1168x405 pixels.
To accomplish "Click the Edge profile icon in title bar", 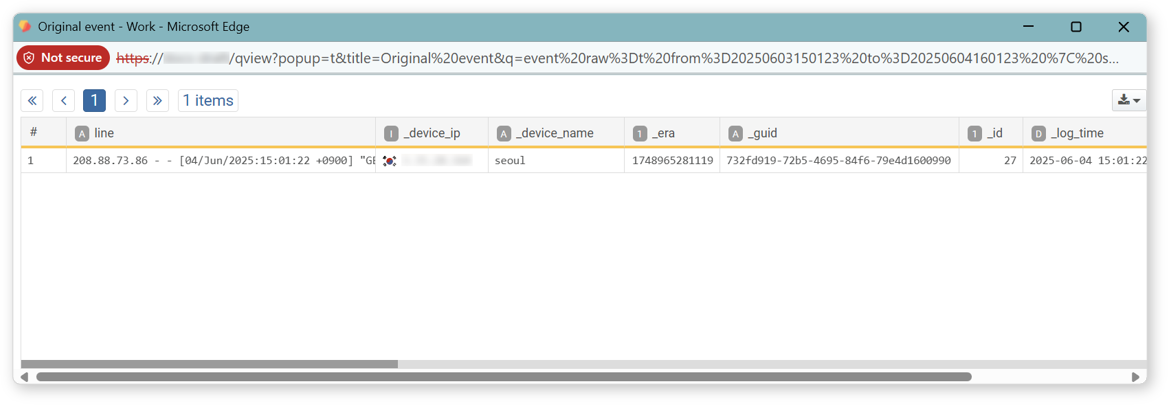I will tap(25, 27).
